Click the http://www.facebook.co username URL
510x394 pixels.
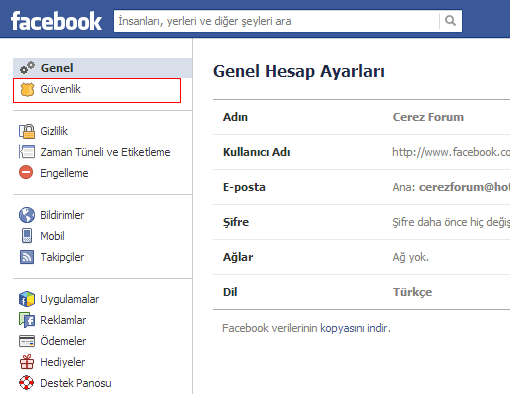(451, 152)
